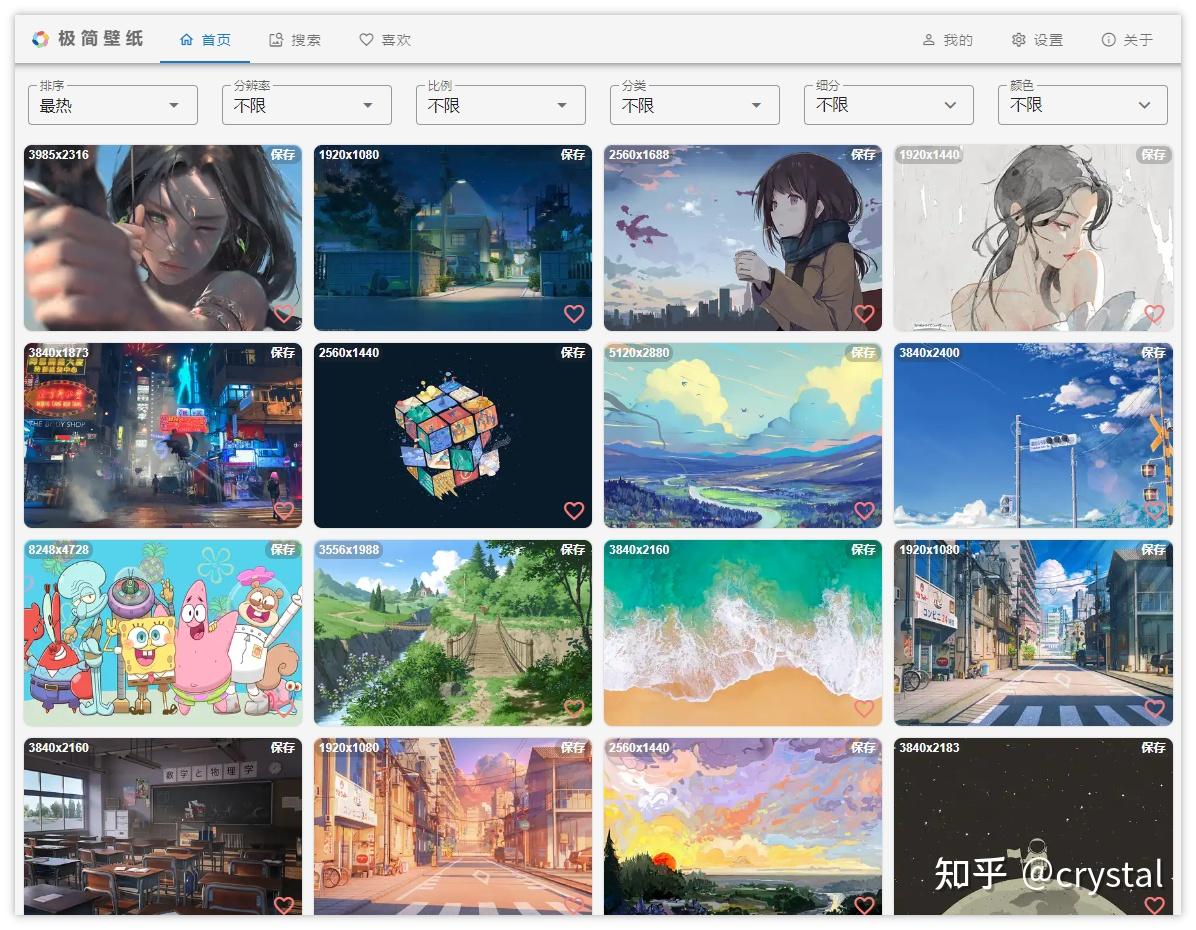The height and width of the screenshot is (930, 1196).
Task: Click the 5120x2880 resolution label
Action: (639, 352)
